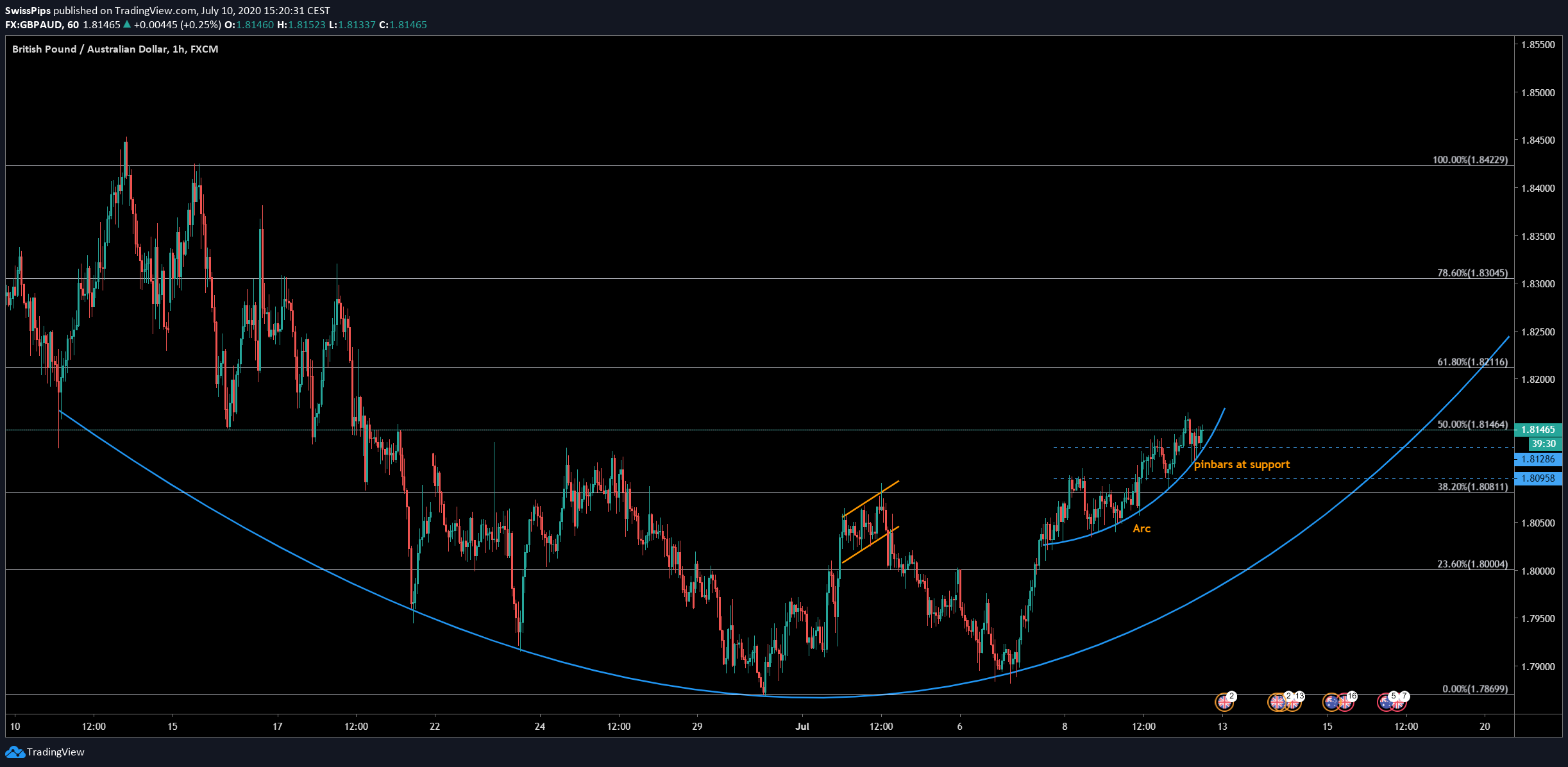Click the bar countdown tag 39:30
This screenshot has height=767, width=1568.
[x=1544, y=444]
